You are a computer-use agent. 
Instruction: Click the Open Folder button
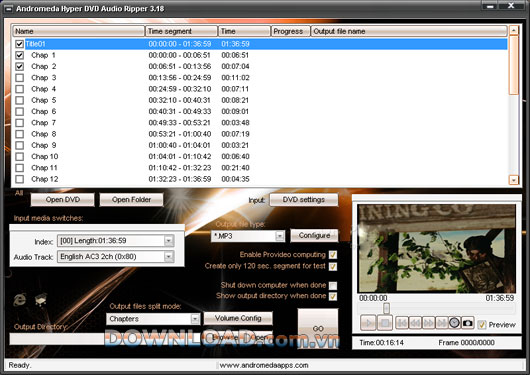131,200
